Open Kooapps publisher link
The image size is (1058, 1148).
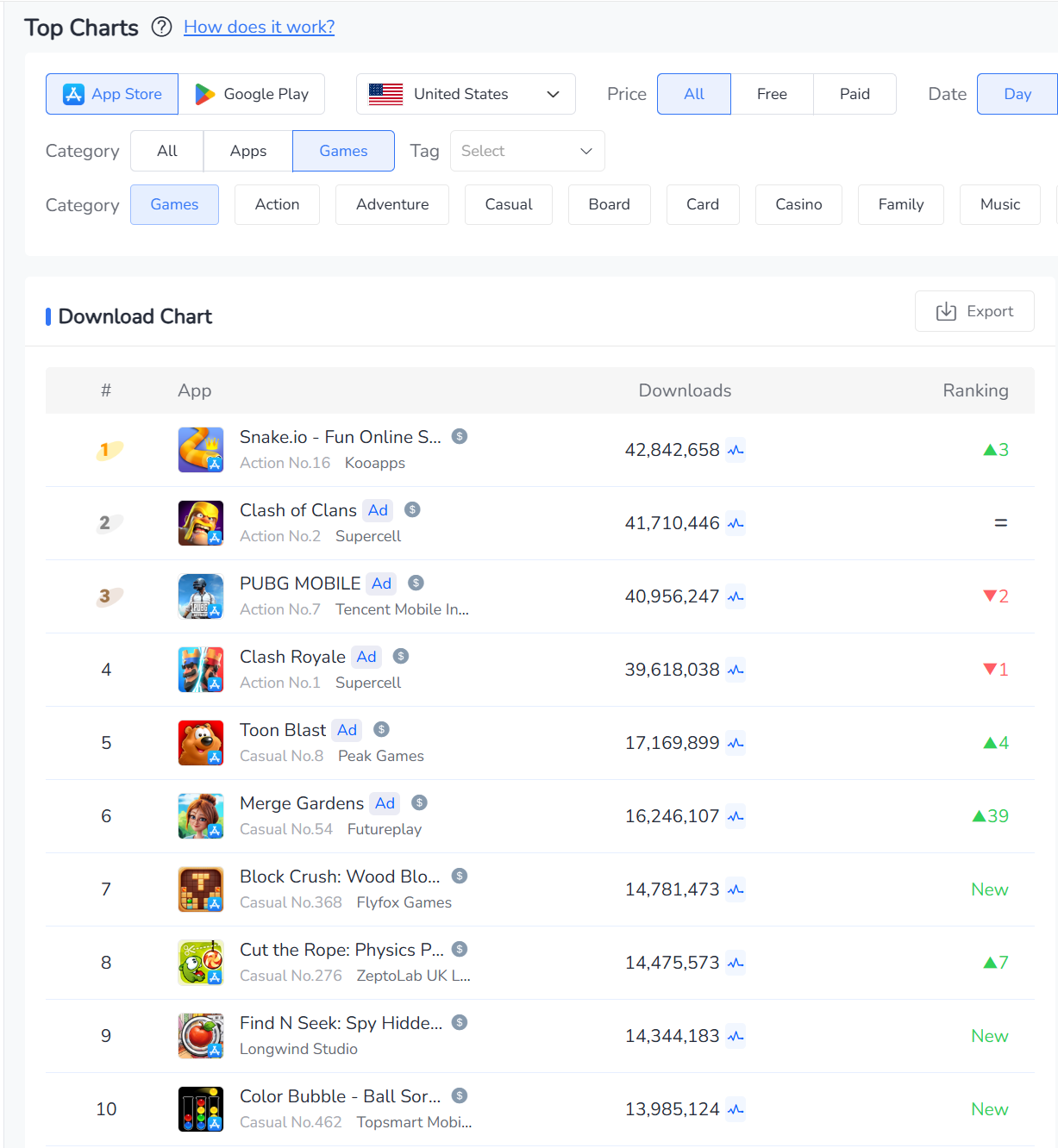pos(375,463)
